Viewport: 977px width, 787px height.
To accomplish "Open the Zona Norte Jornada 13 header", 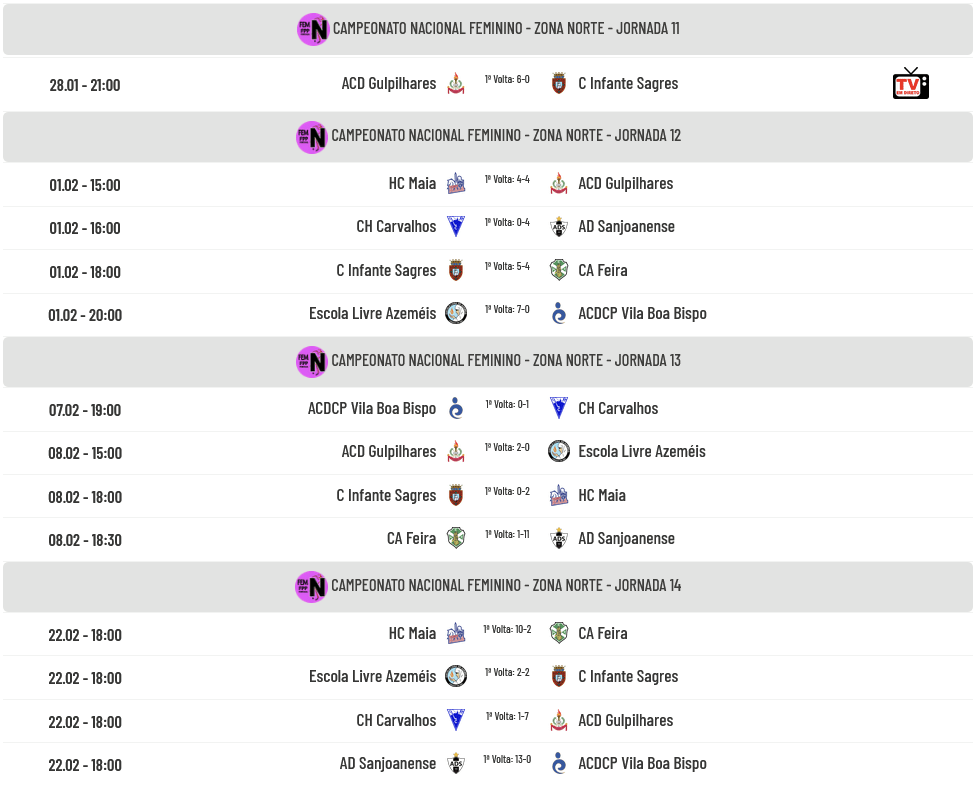I will coord(505,360).
